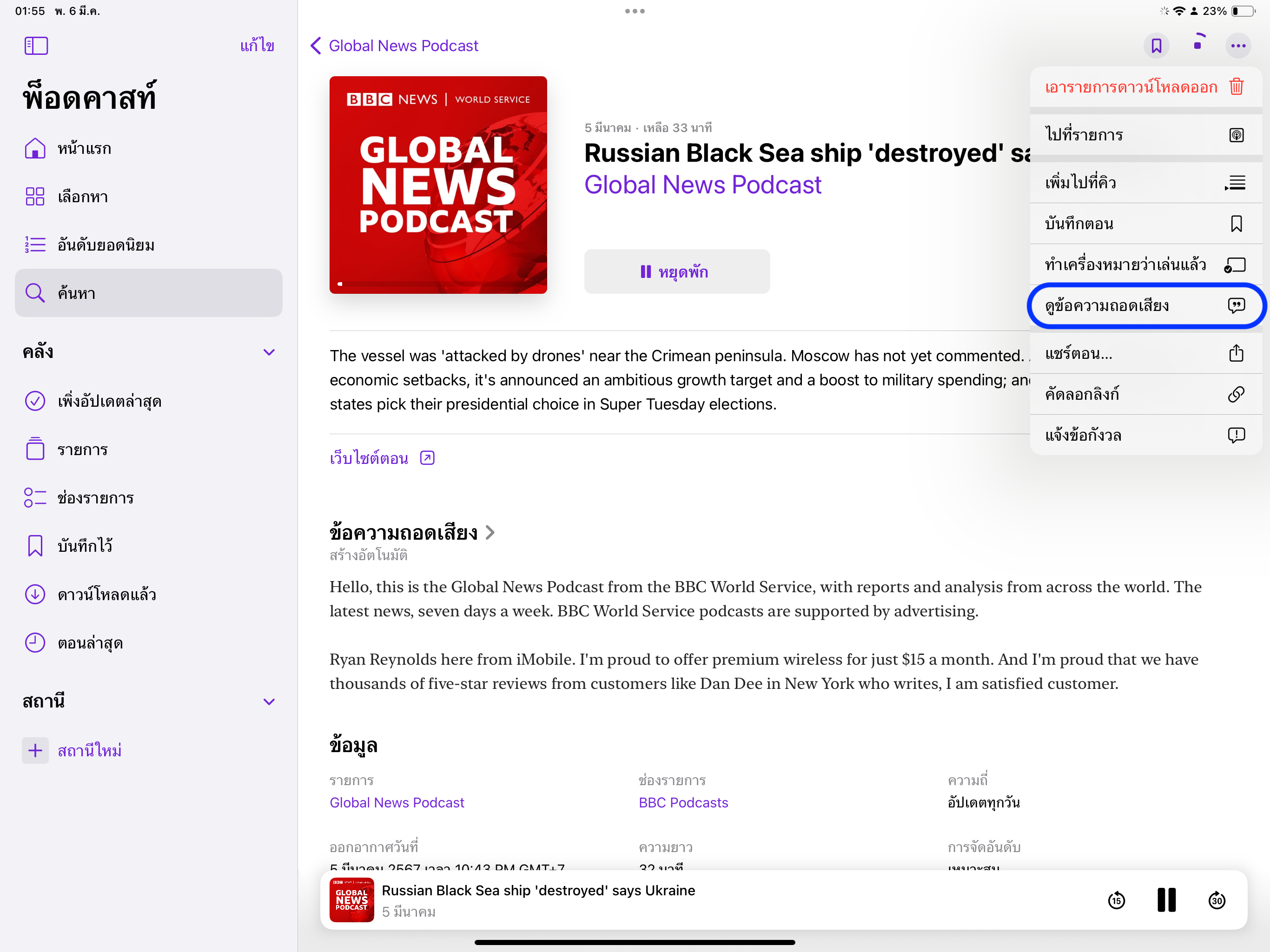Choose บันทึกตอน in the context menu
Image resolution: width=1270 pixels, height=952 pixels.
(1145, 224)
